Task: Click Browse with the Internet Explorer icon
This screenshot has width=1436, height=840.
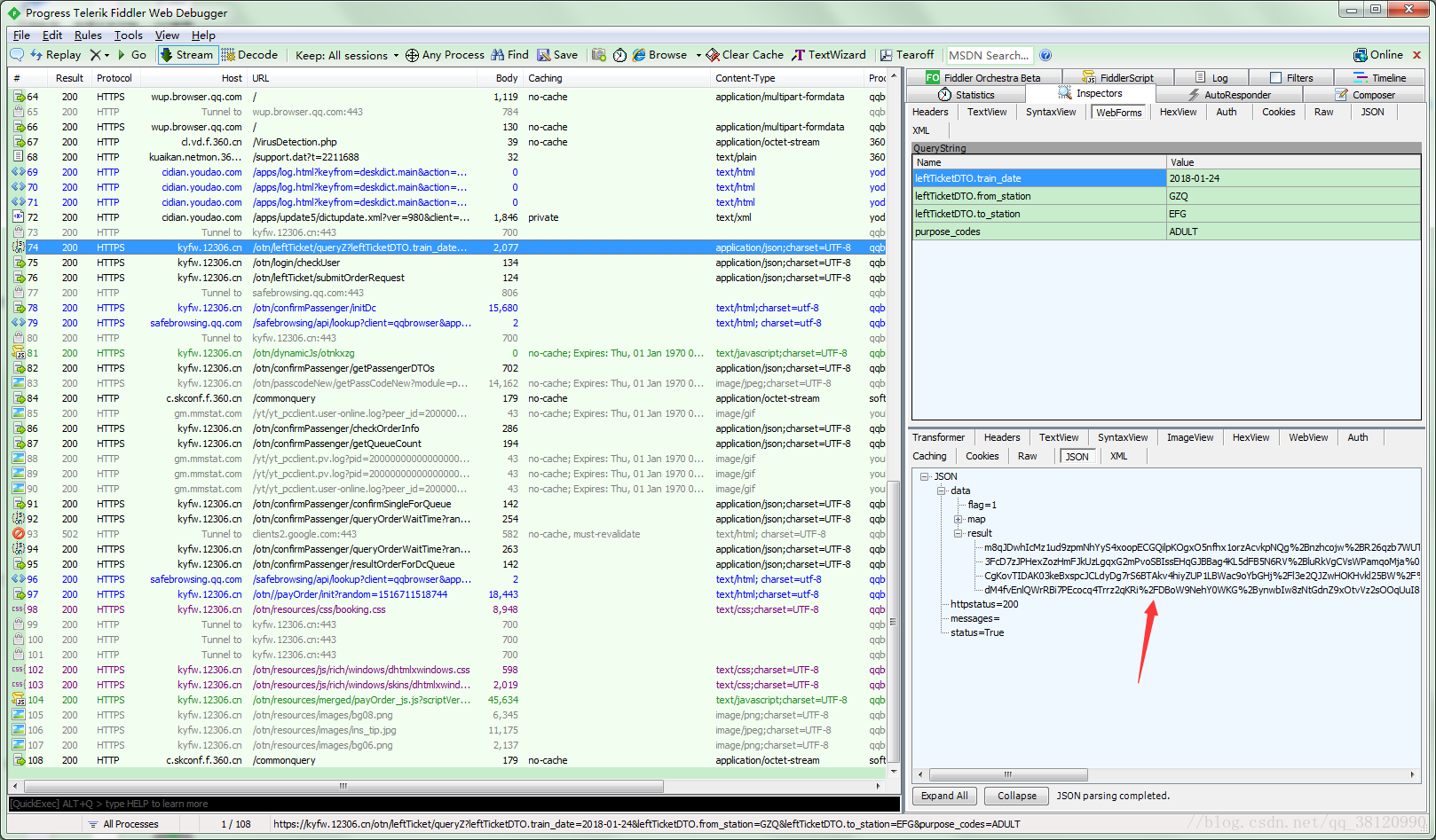Action: point(659,55)
